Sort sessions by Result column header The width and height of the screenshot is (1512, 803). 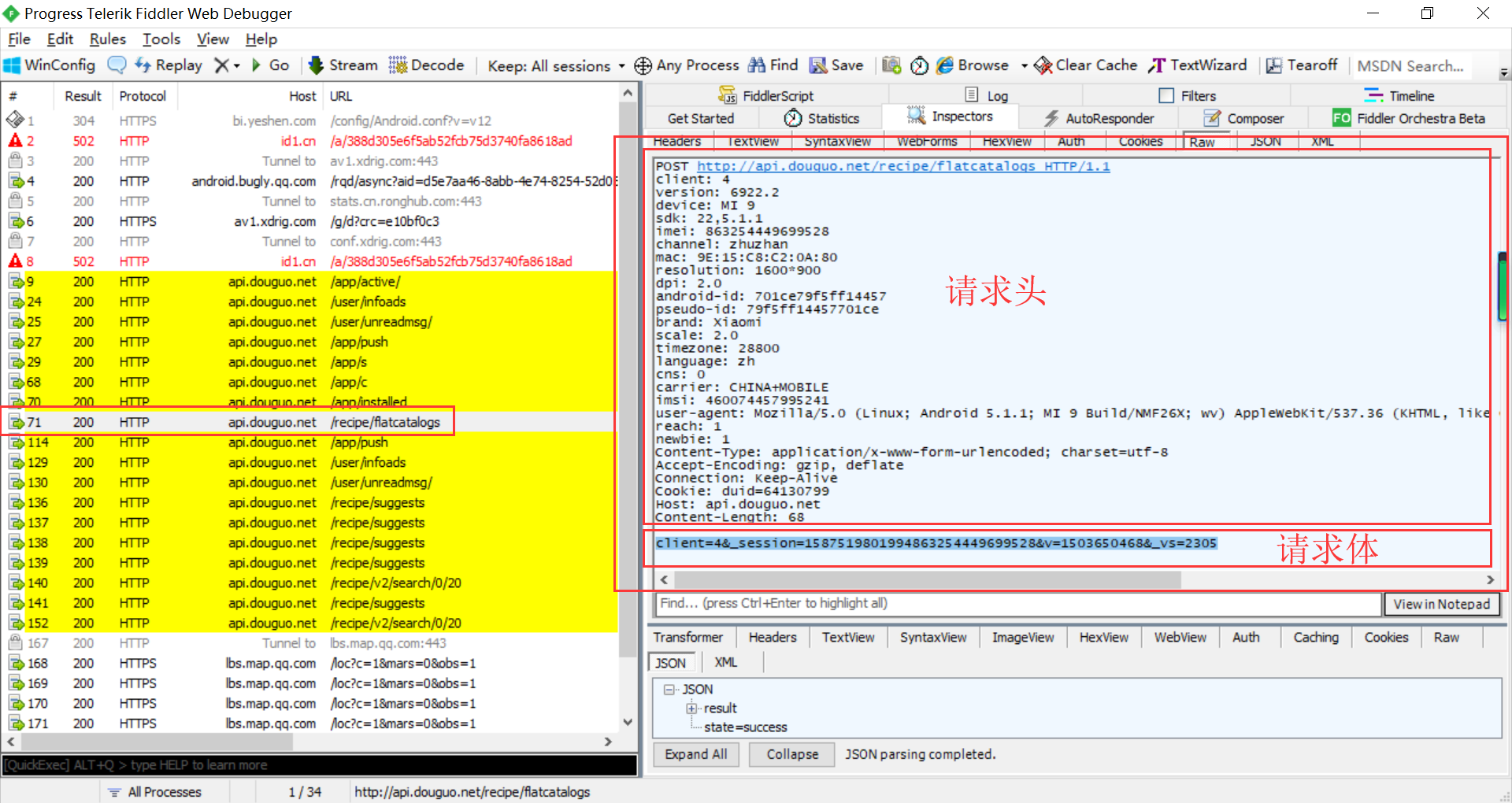(83, 96)
